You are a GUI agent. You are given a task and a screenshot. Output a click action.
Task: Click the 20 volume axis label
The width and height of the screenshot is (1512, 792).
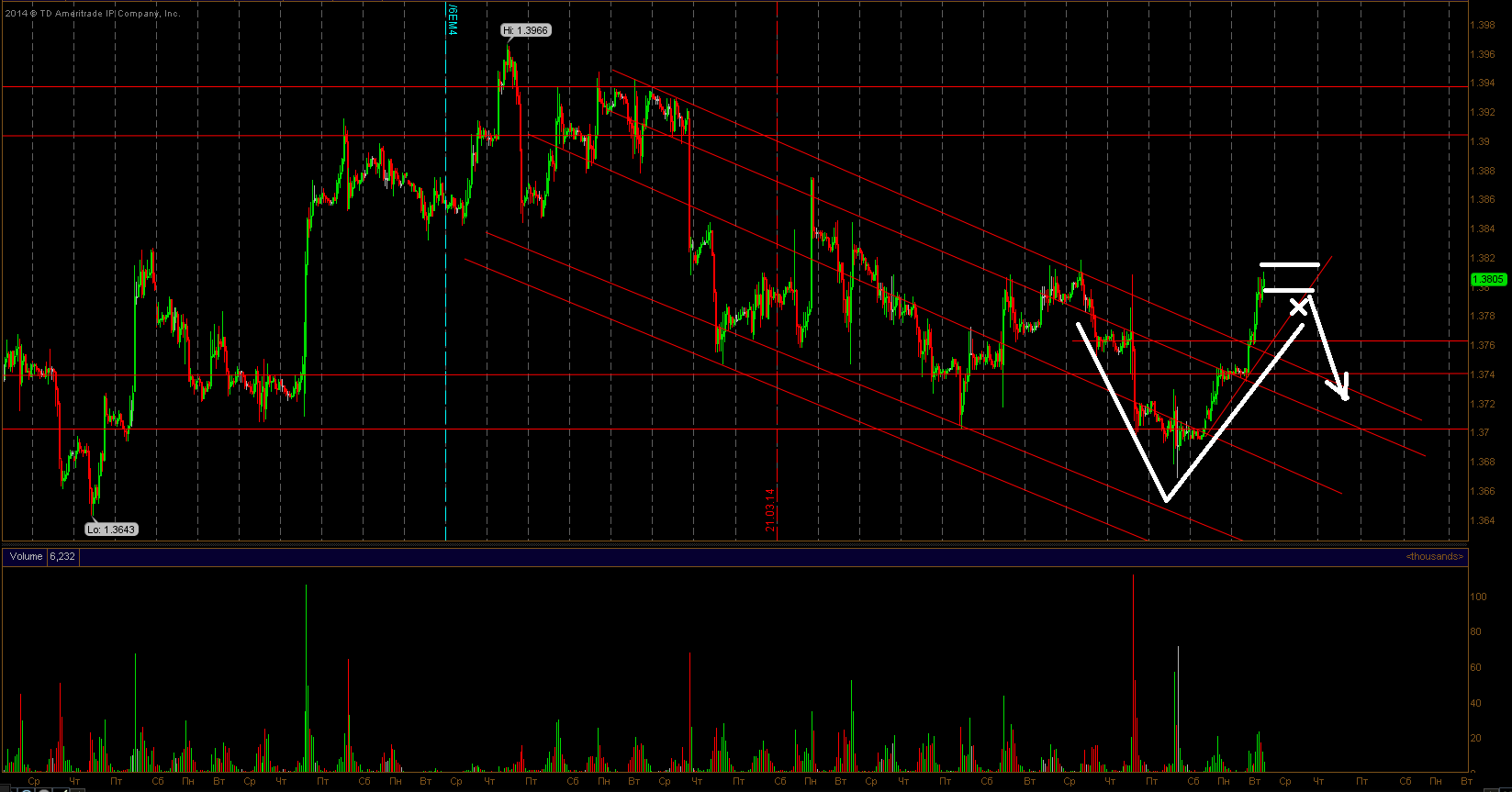pos(1476,738)
